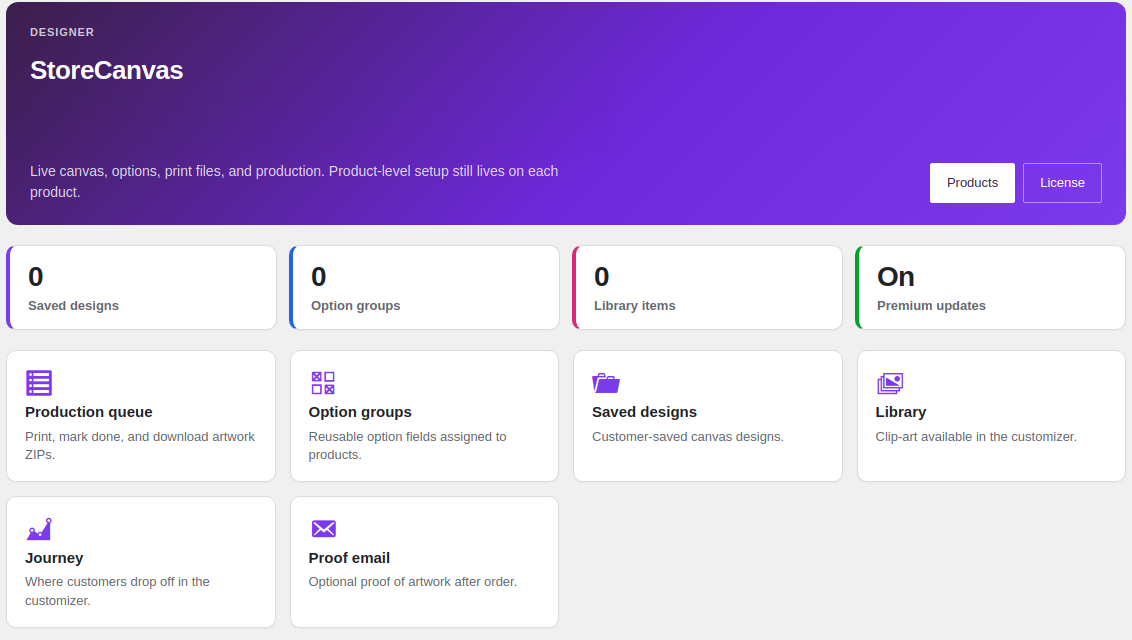Select the 0 Library items stat card

[x=708, y=288]
